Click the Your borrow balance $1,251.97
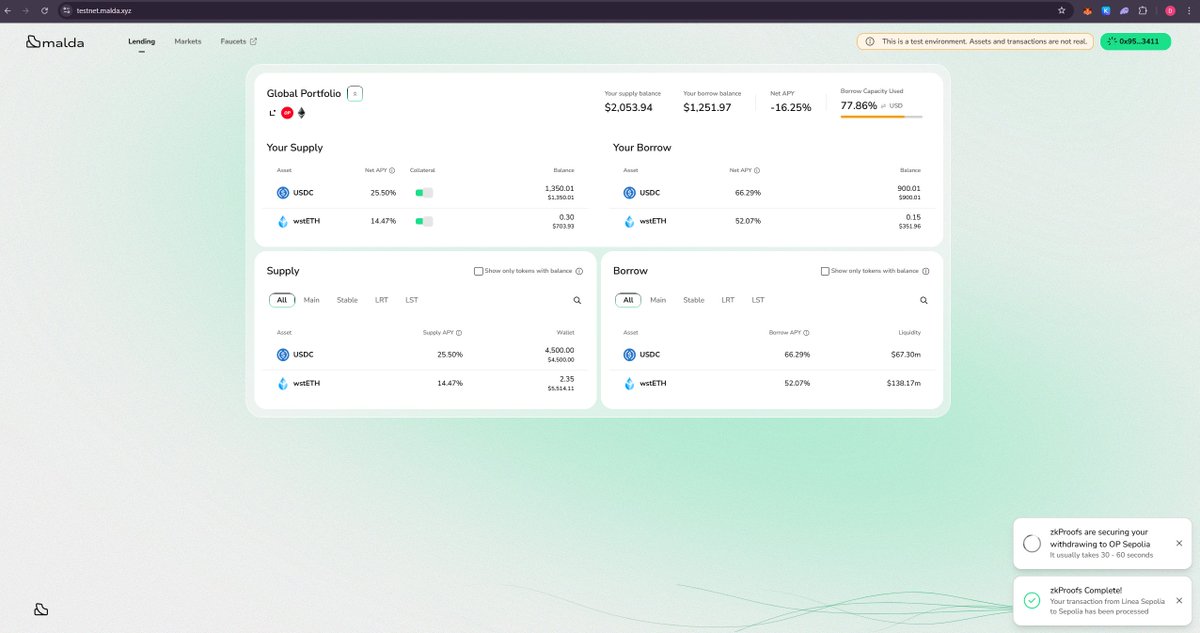Viewport: 1200px width, 633px height. pyautogui.click(x=707, y=107)
